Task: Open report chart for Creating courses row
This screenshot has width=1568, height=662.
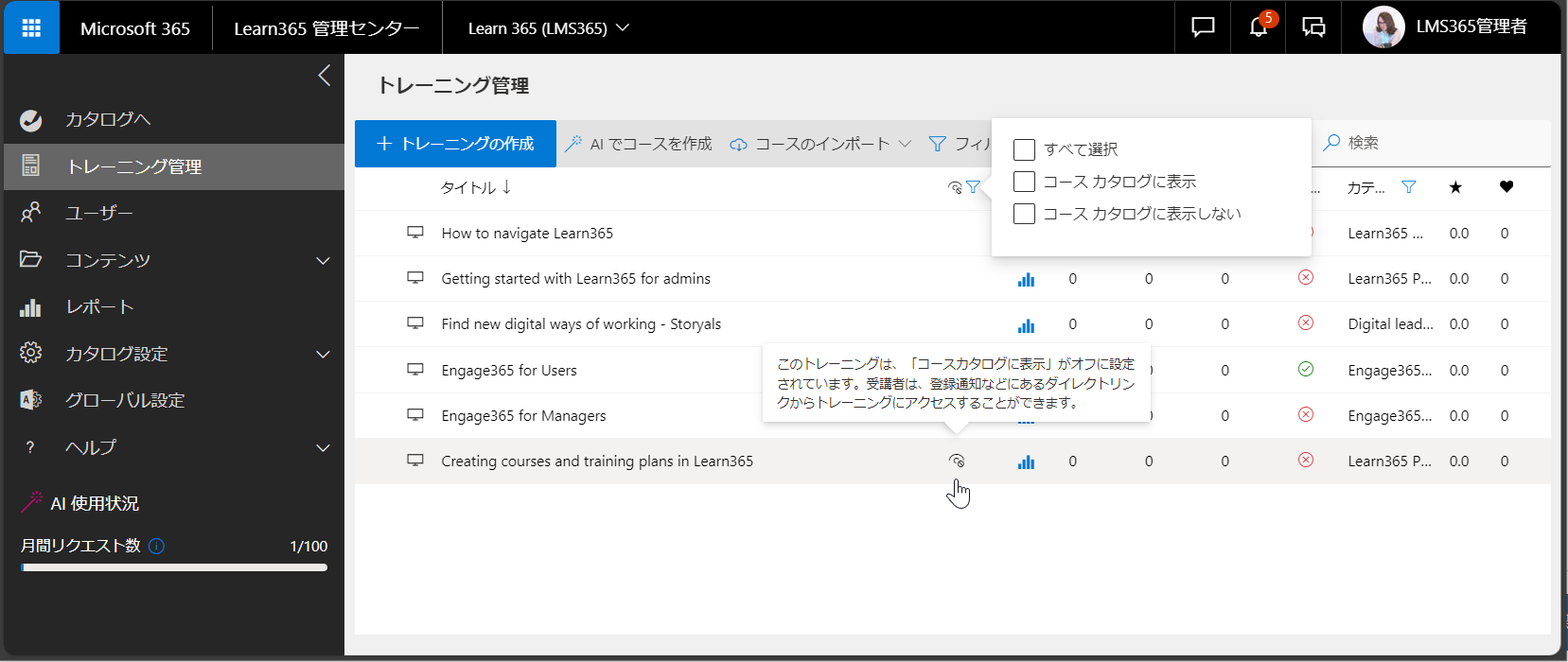Action: point(1026,462)
